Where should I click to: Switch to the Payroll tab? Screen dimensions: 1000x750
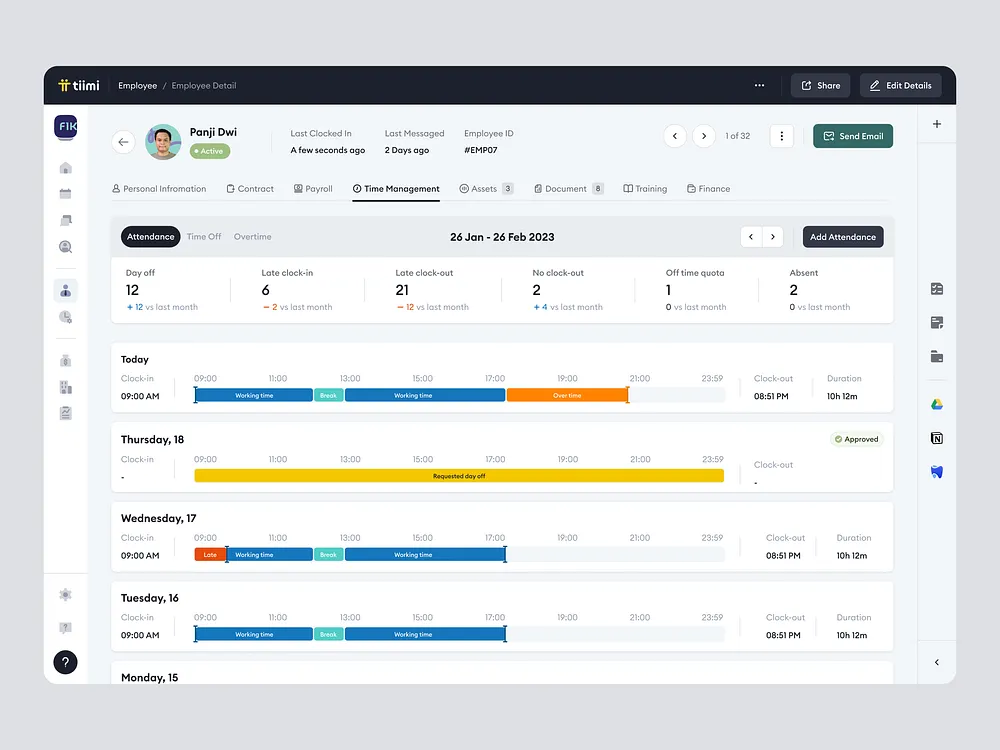pyautogui.click(x=313, y=188)
